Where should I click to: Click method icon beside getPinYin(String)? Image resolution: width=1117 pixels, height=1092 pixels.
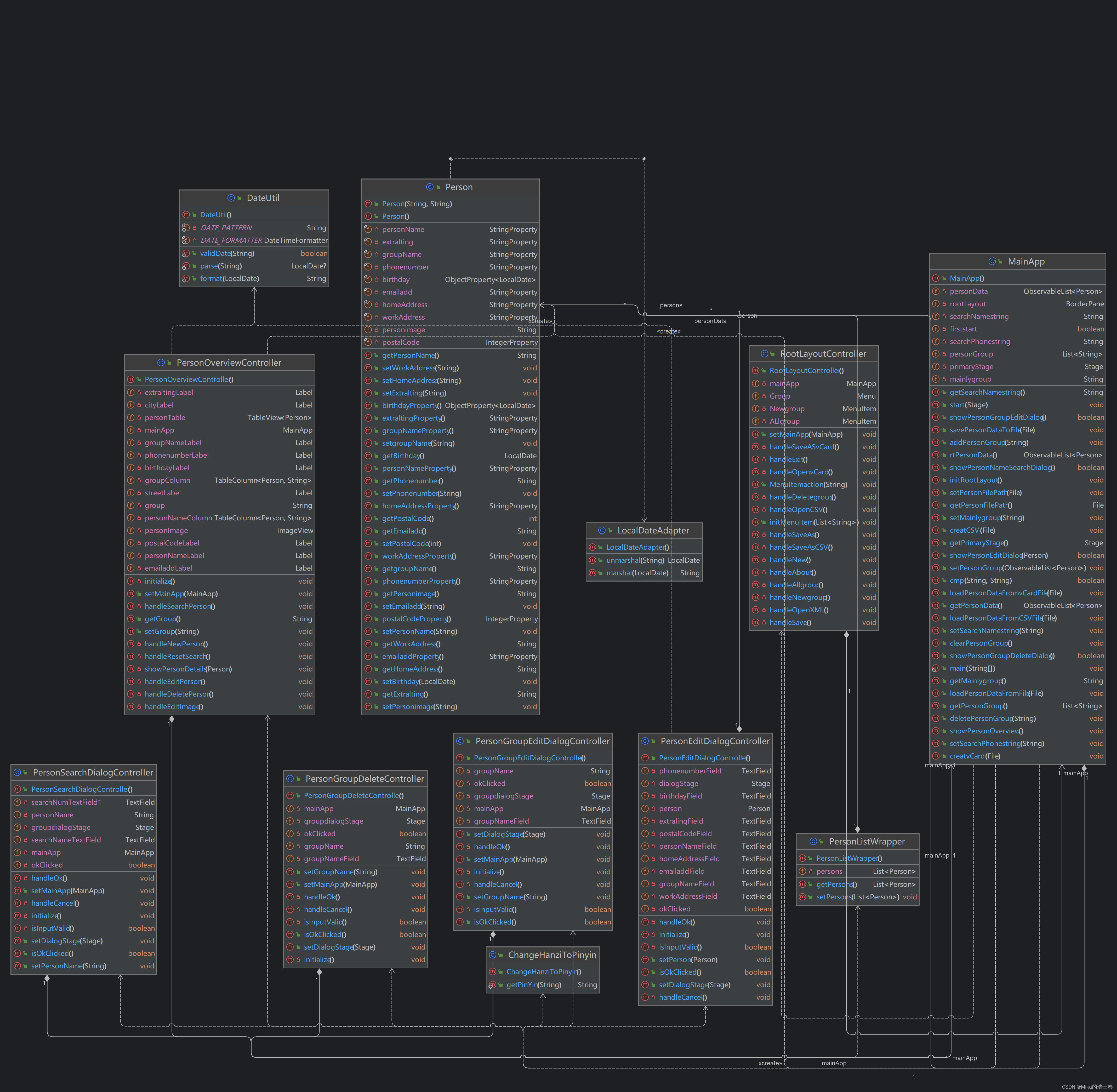pyautogui.click(x=492, y=985)
